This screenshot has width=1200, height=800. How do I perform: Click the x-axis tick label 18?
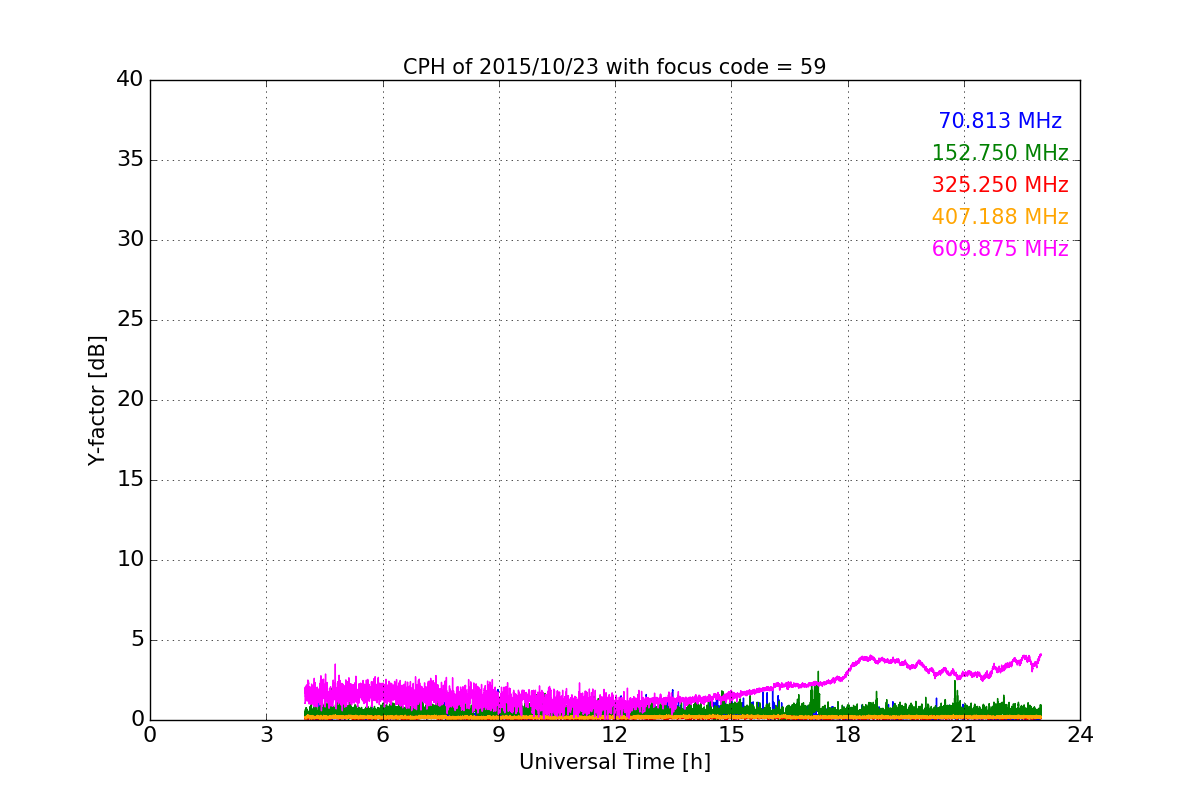click(847, 735)
